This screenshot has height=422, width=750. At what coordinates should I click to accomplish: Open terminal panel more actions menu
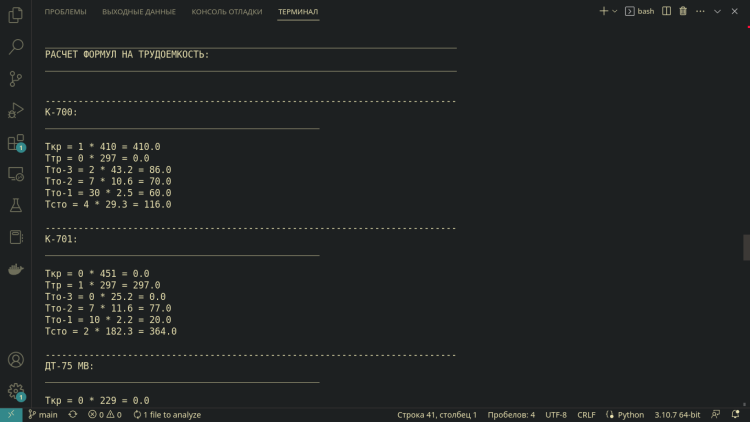(x=700, y=11)
